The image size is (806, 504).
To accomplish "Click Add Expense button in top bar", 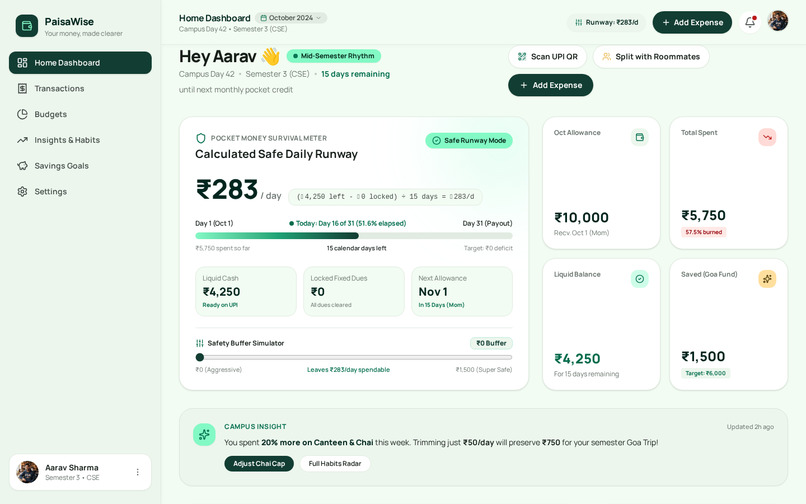I will pyautogui.click(x=692, y=23).
